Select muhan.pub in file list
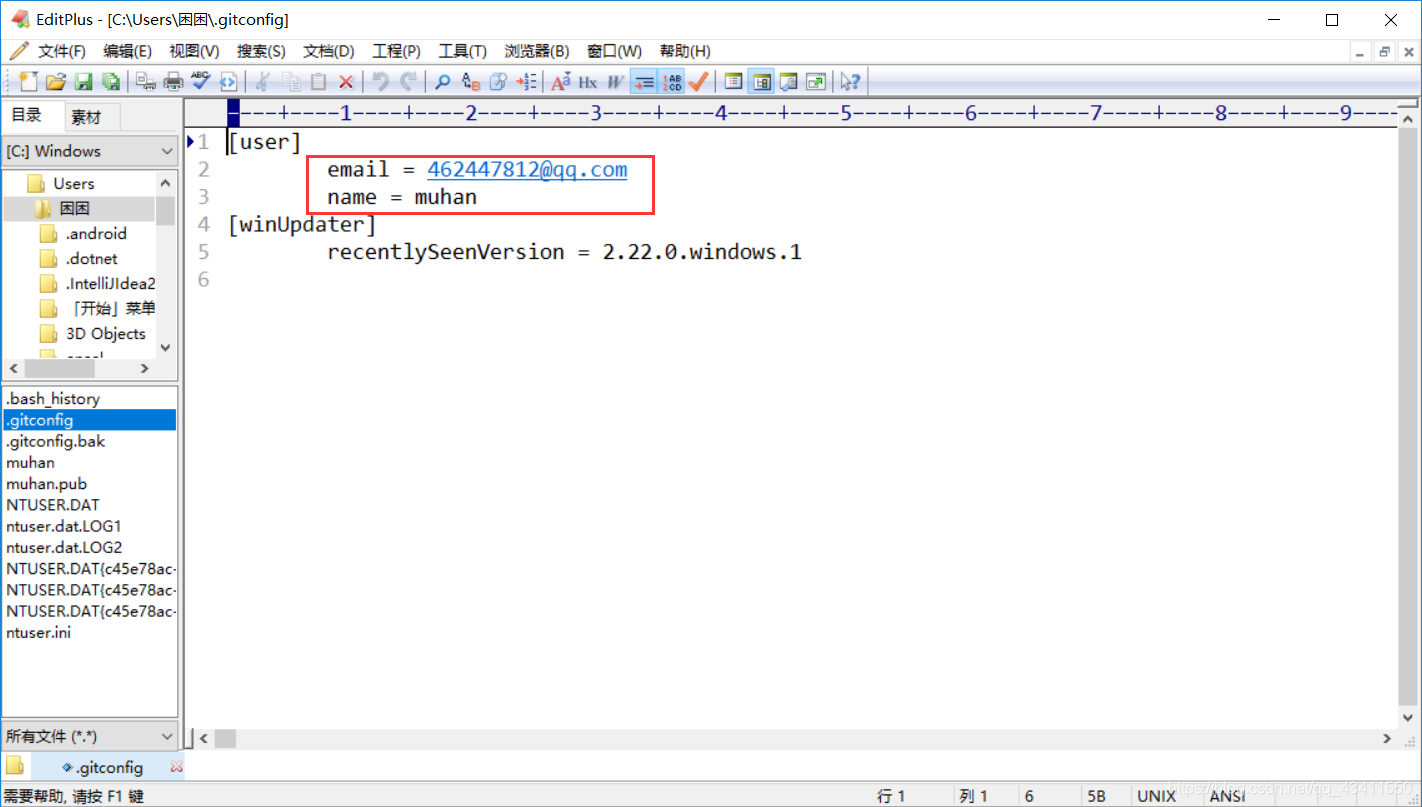The height and width of the screenshot is (807, 1422). pos(46,484)
